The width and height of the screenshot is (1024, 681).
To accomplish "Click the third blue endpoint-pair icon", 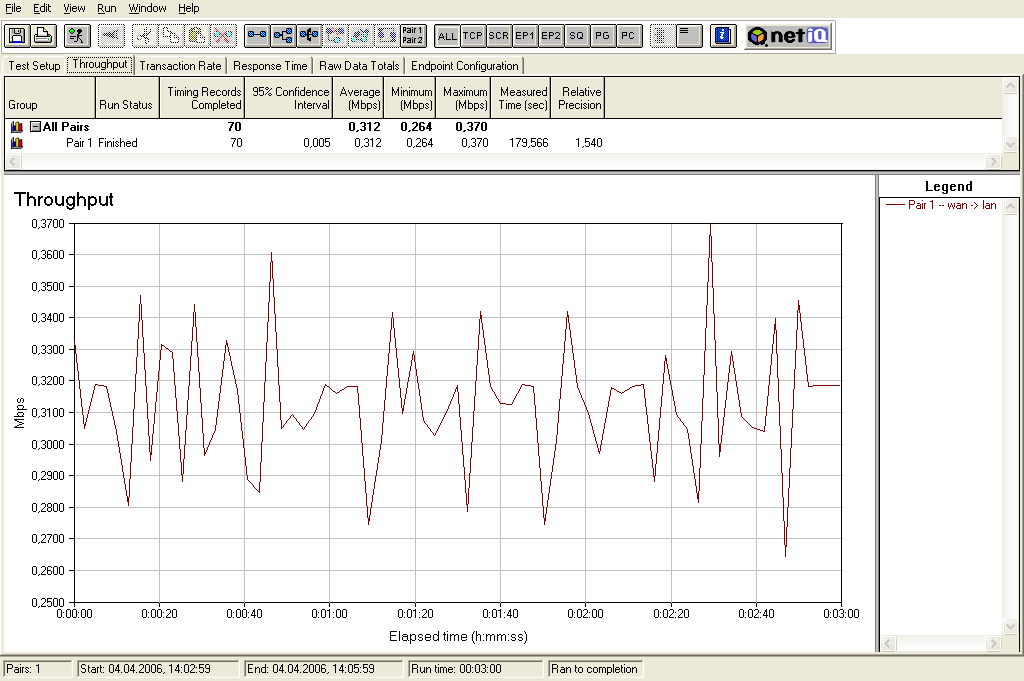I will point(309,35).
